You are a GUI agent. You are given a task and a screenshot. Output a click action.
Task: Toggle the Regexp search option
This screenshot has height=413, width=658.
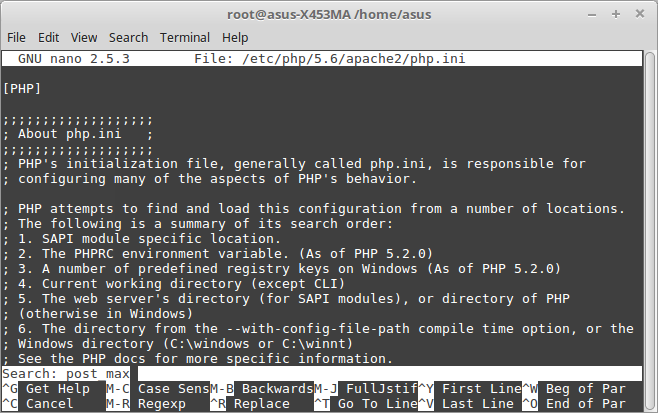coord(162,403)
